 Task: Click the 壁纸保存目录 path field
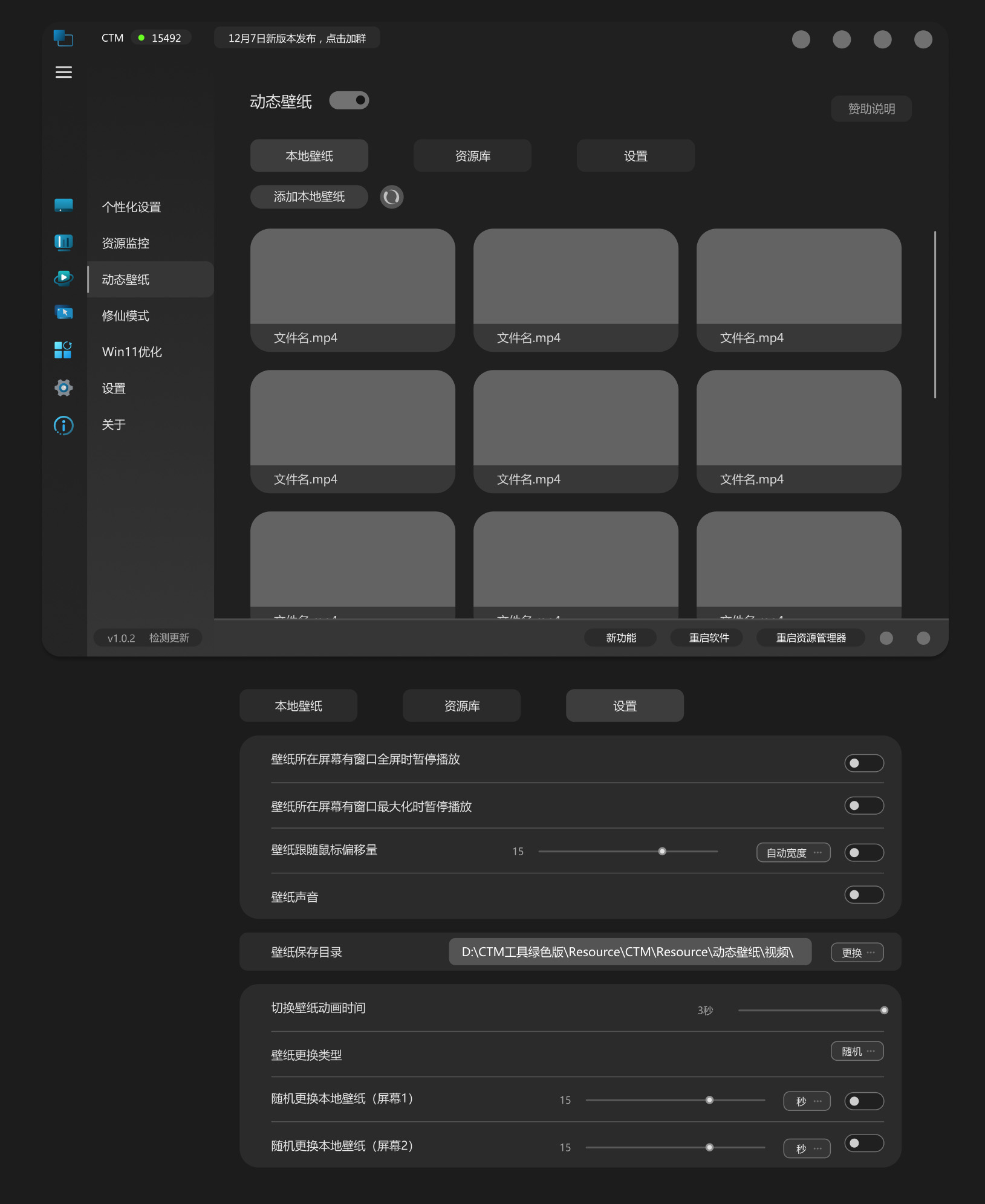[629, 952]
